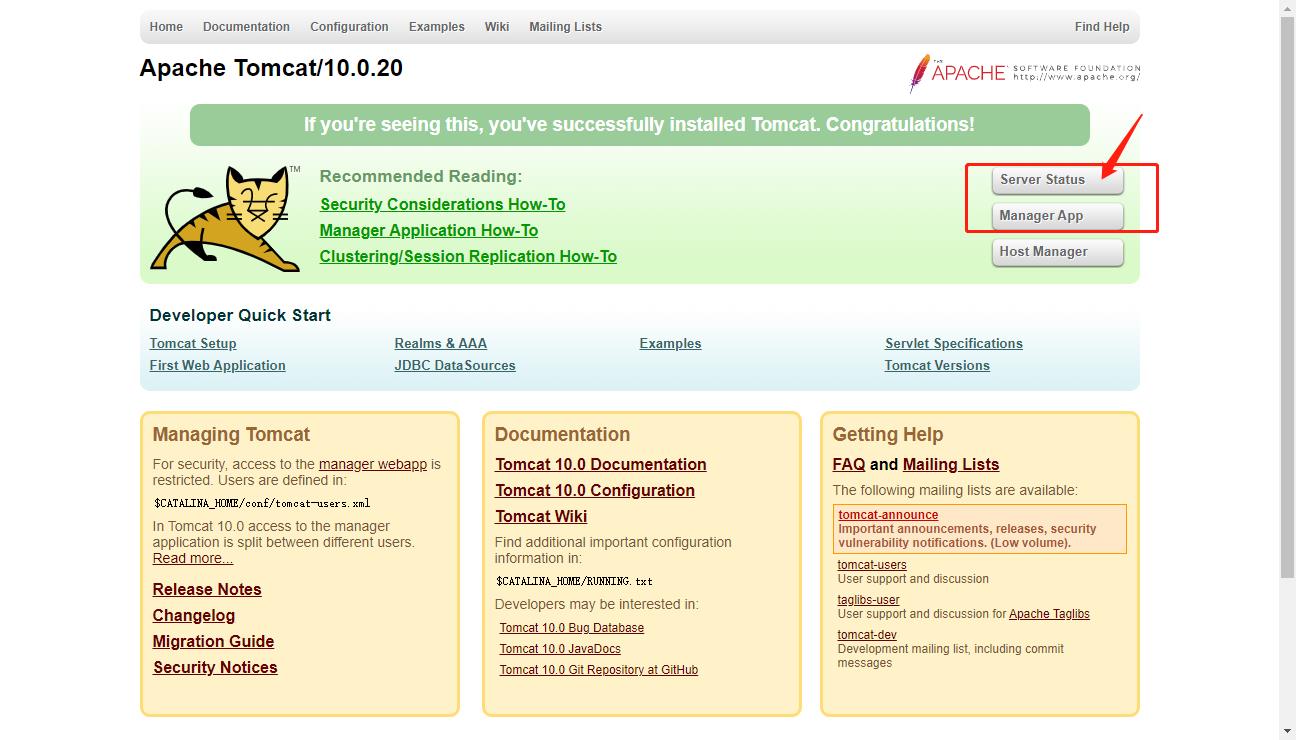
Task: Open the Security Notices link
Action: point(215,667)
